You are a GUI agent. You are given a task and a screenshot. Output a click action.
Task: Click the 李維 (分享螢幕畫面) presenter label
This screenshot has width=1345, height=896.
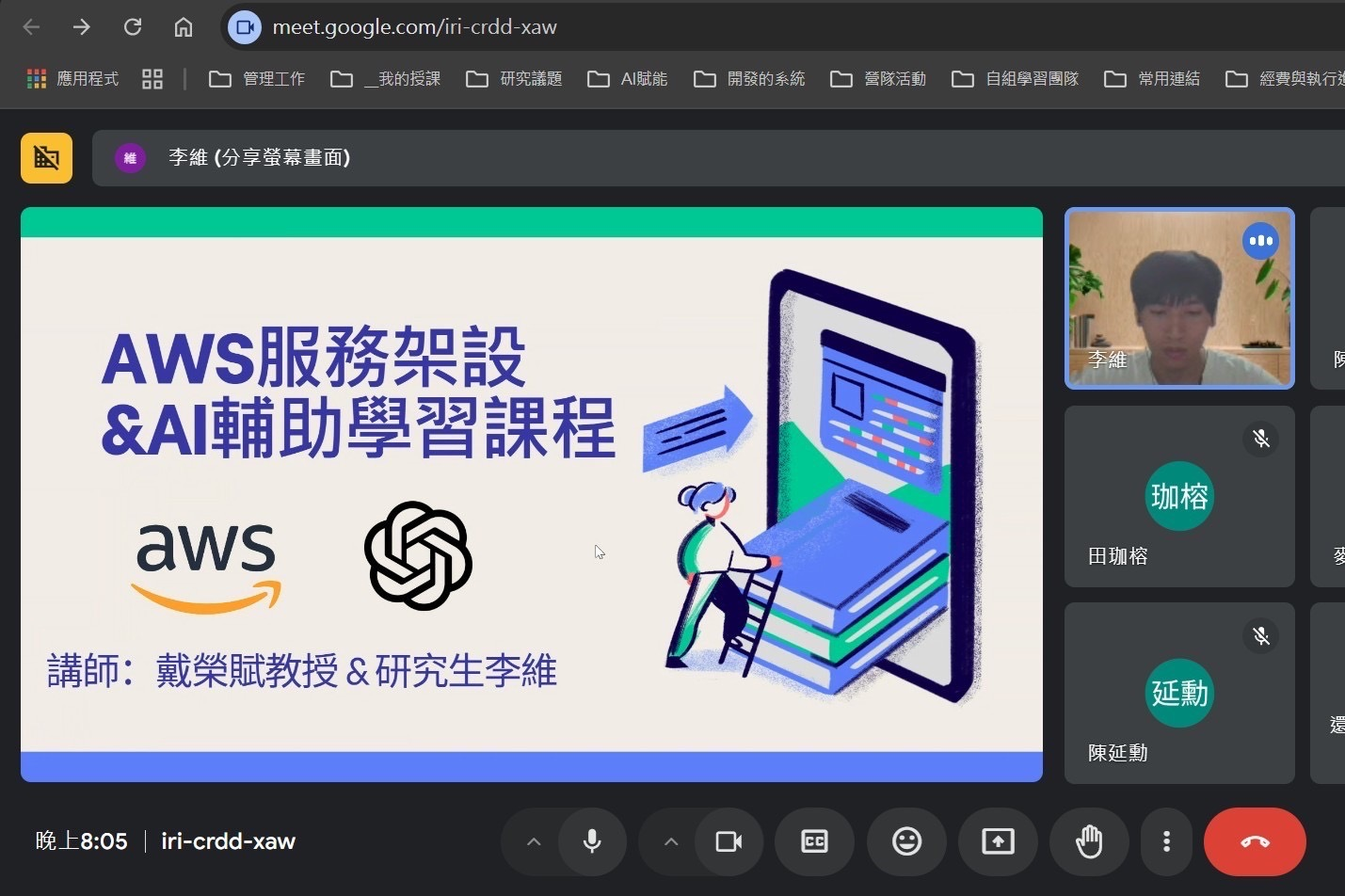pos(260,158)
